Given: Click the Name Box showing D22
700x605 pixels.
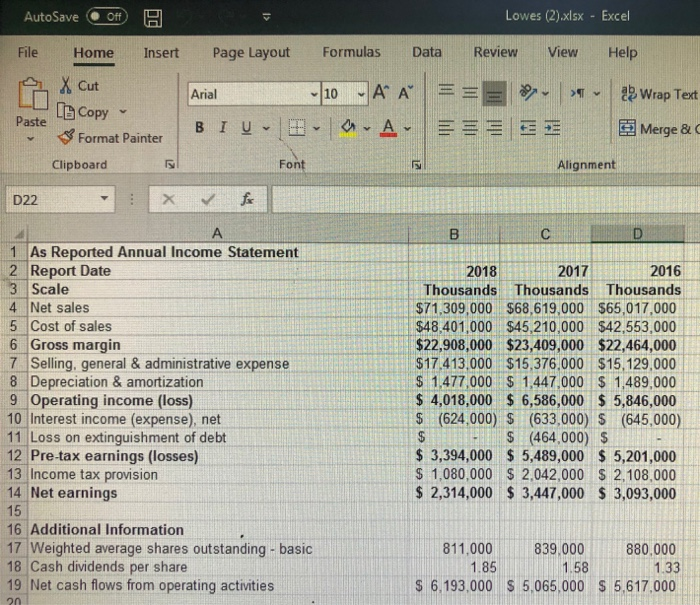Looking at the screenshot, I should [51, 199].
